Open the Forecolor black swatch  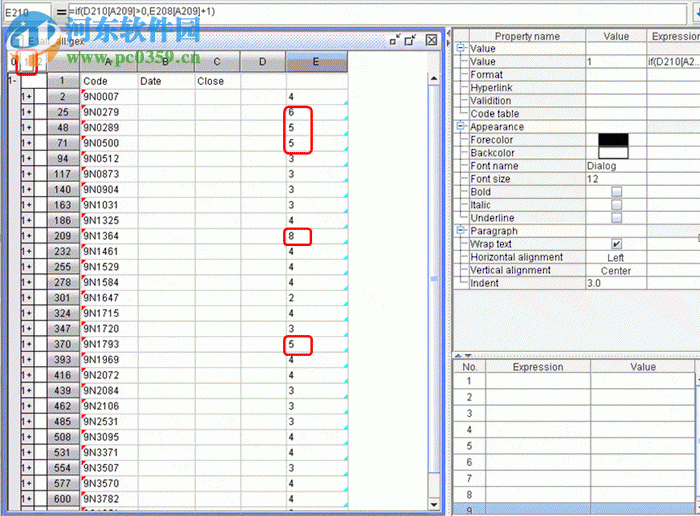pyautogui.click(x=613, y=140)
